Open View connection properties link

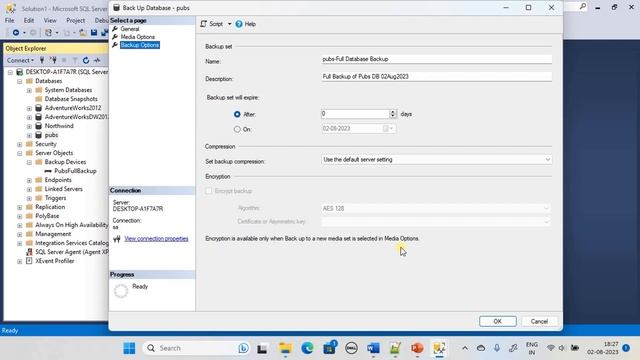(x=156, y=239)
